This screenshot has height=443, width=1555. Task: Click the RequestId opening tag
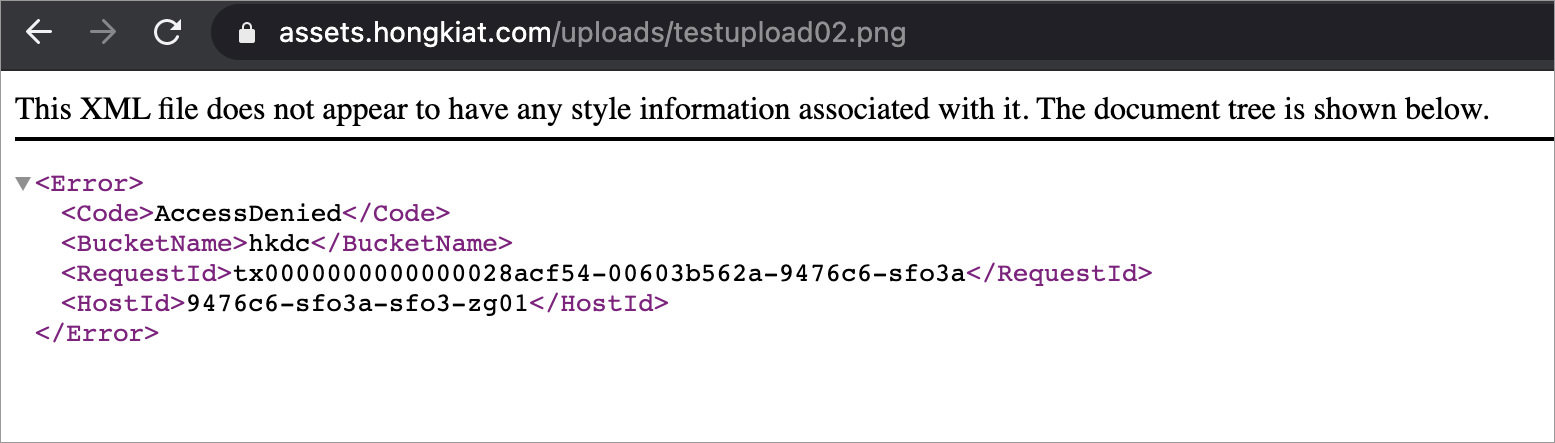pyautogui.click(x=146, y=274)
